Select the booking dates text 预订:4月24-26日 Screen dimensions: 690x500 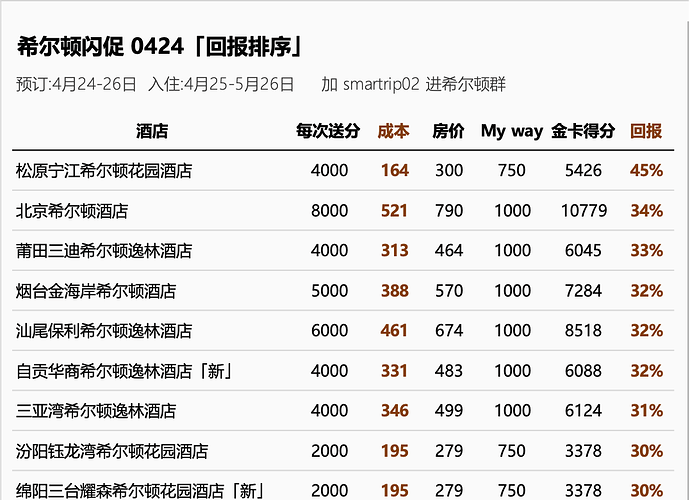pyautogui.click(x=77, y=84)
